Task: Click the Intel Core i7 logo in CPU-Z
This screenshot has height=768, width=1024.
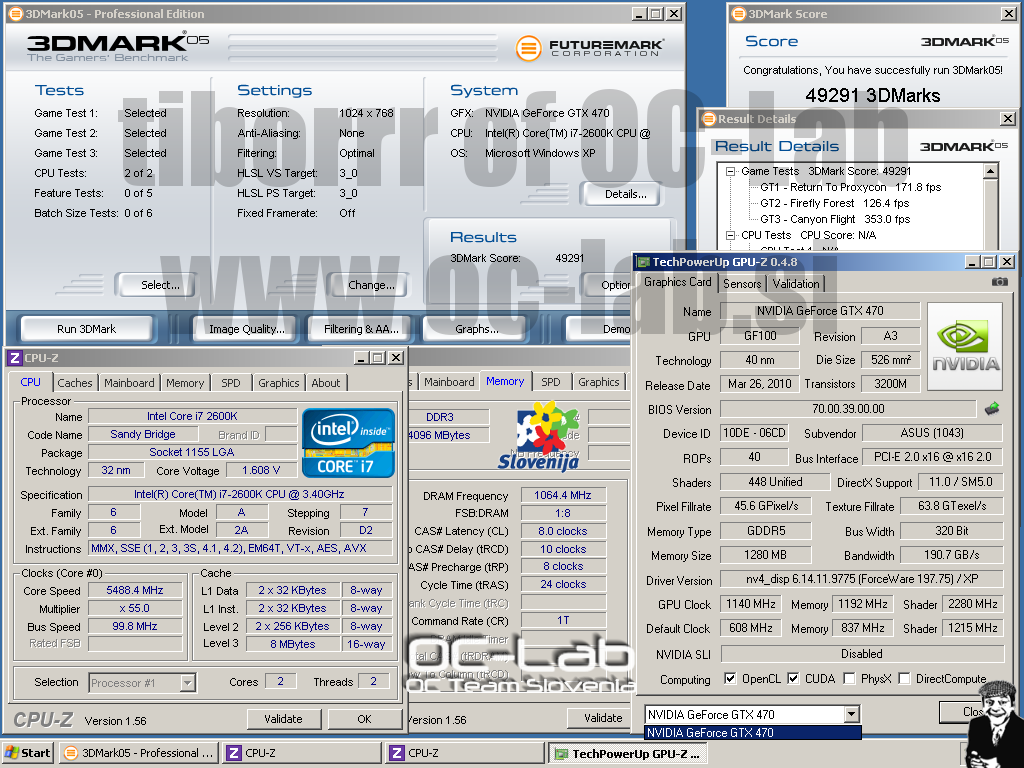Action: click(348, 443)
